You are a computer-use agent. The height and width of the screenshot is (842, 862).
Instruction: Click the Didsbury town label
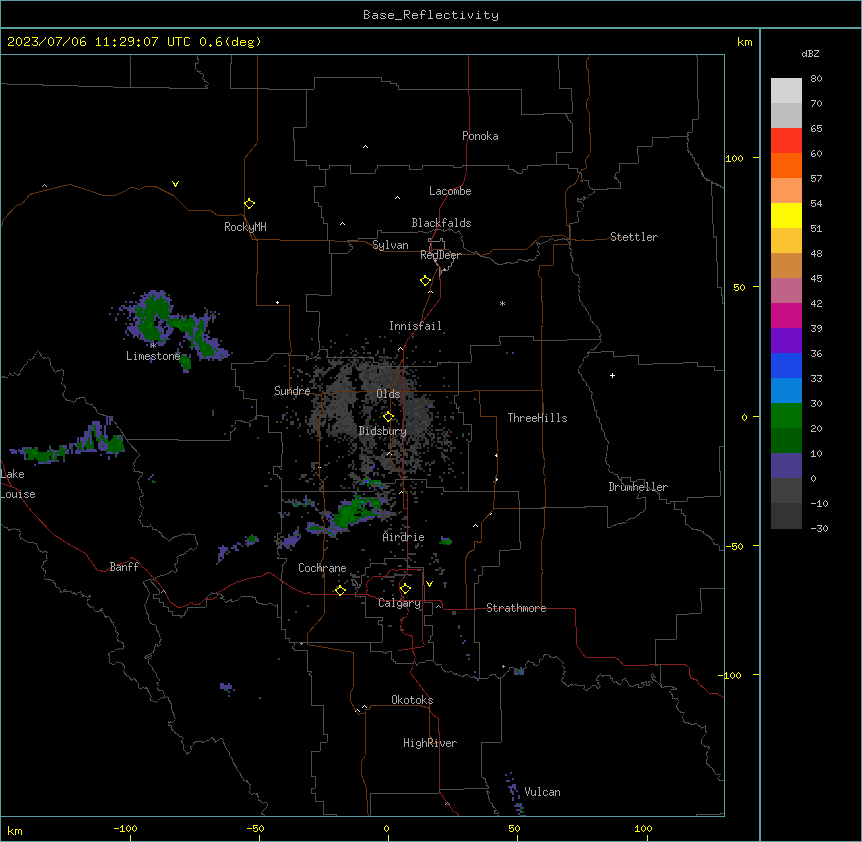point(383,431)
